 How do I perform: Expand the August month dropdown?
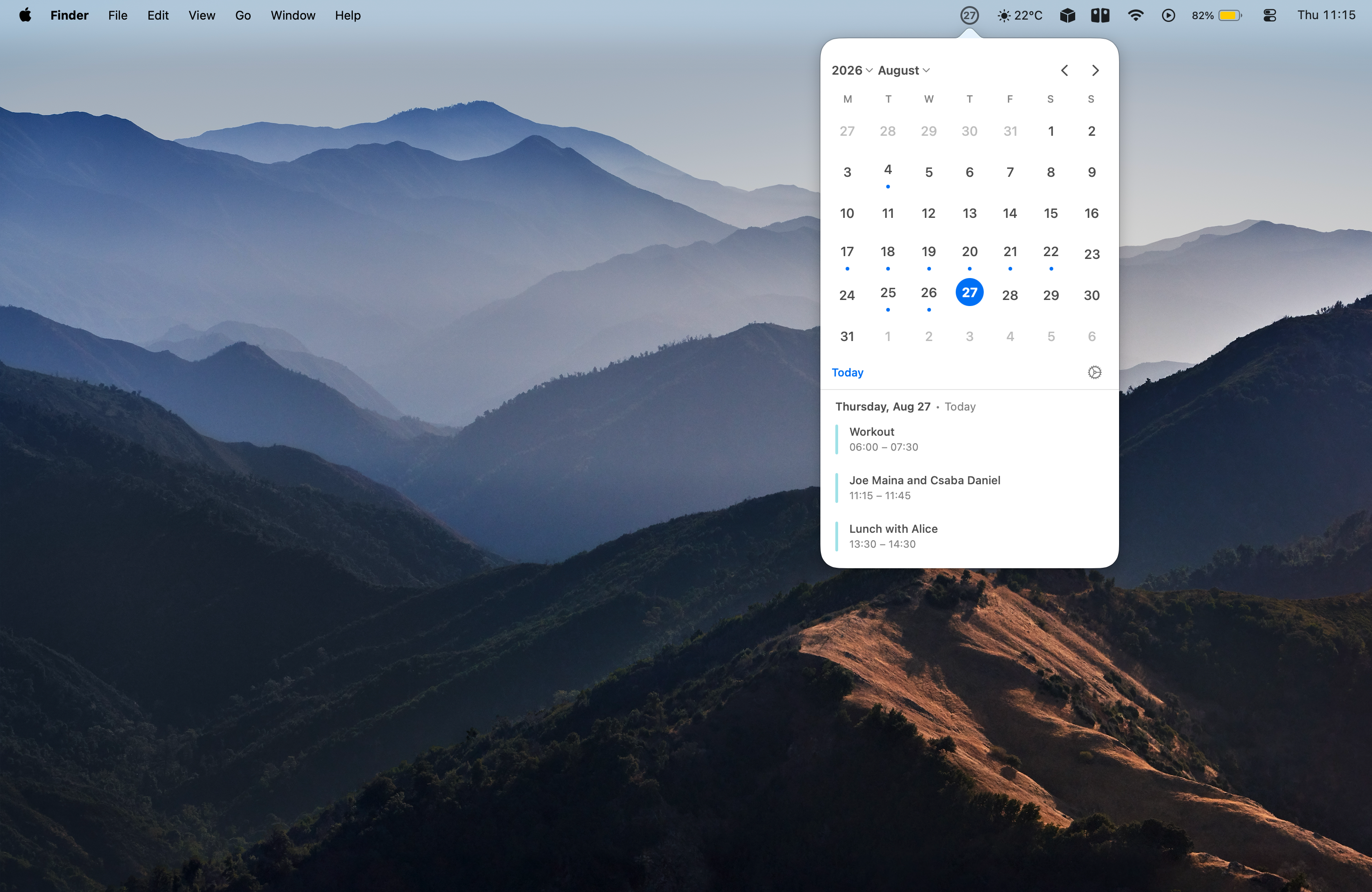click(903, 70)
